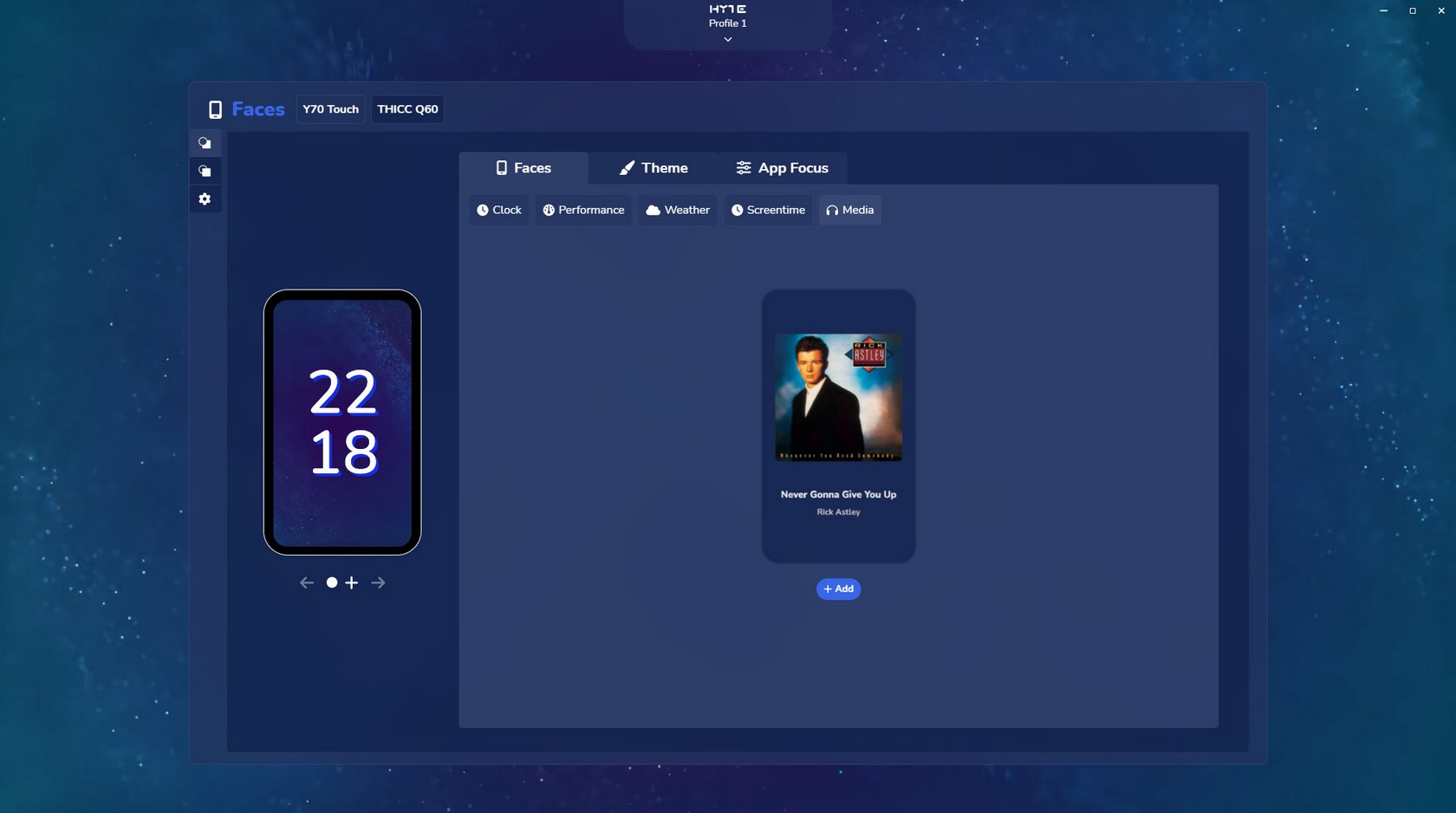The image size is (1456, 813).
Task: Click the Faces phone icon in header
Action: coord(215,109)
